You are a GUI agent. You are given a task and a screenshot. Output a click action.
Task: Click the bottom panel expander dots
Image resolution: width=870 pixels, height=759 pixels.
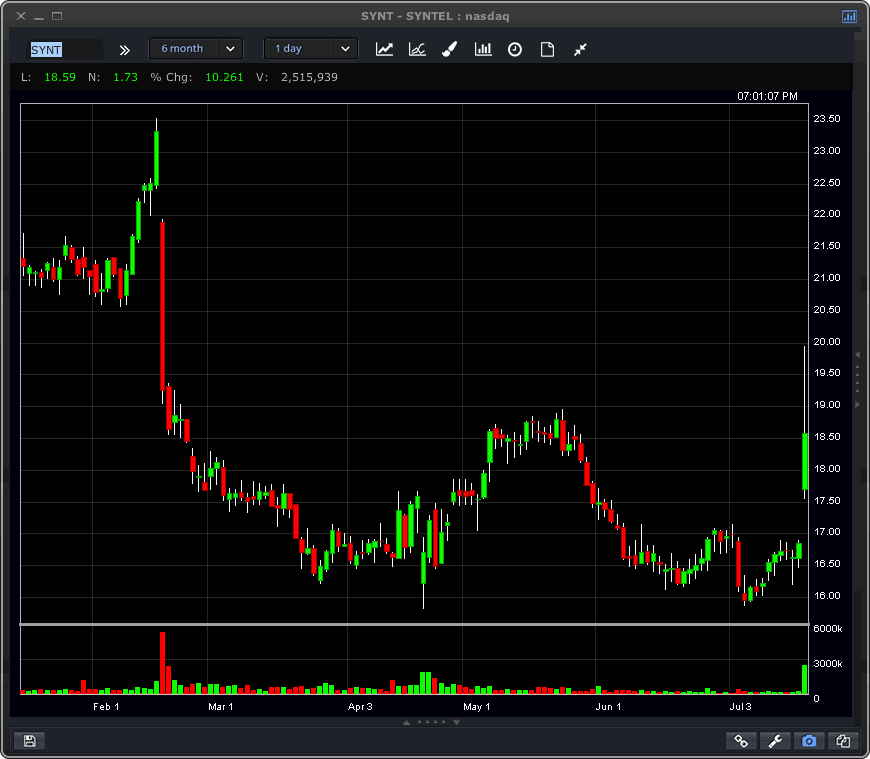point(435,721)
